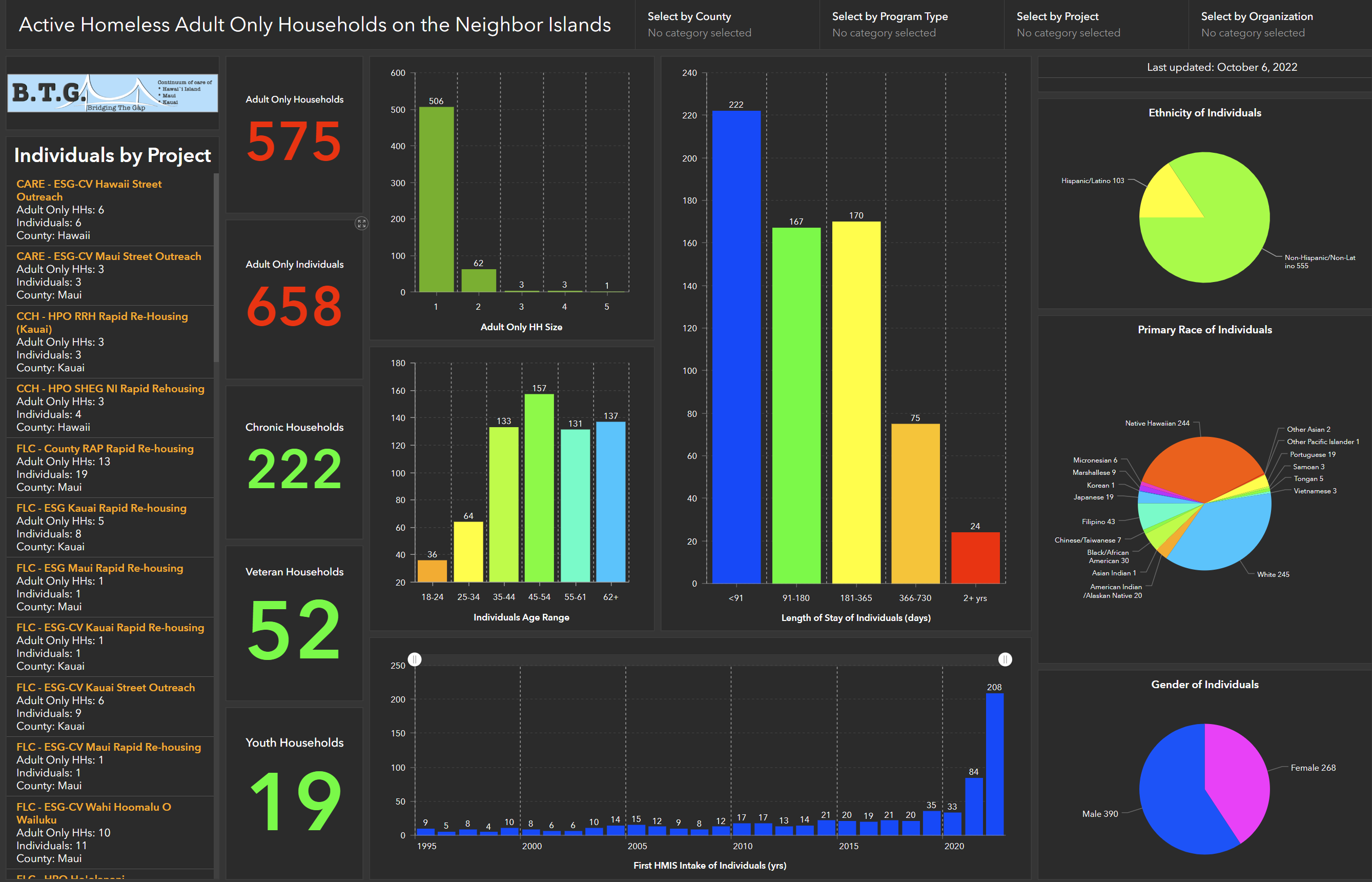The height and width of the screenshot is (882, 1372).
Task: Click the 35-44 age bar labeled 133
Action: click(504, 505)
